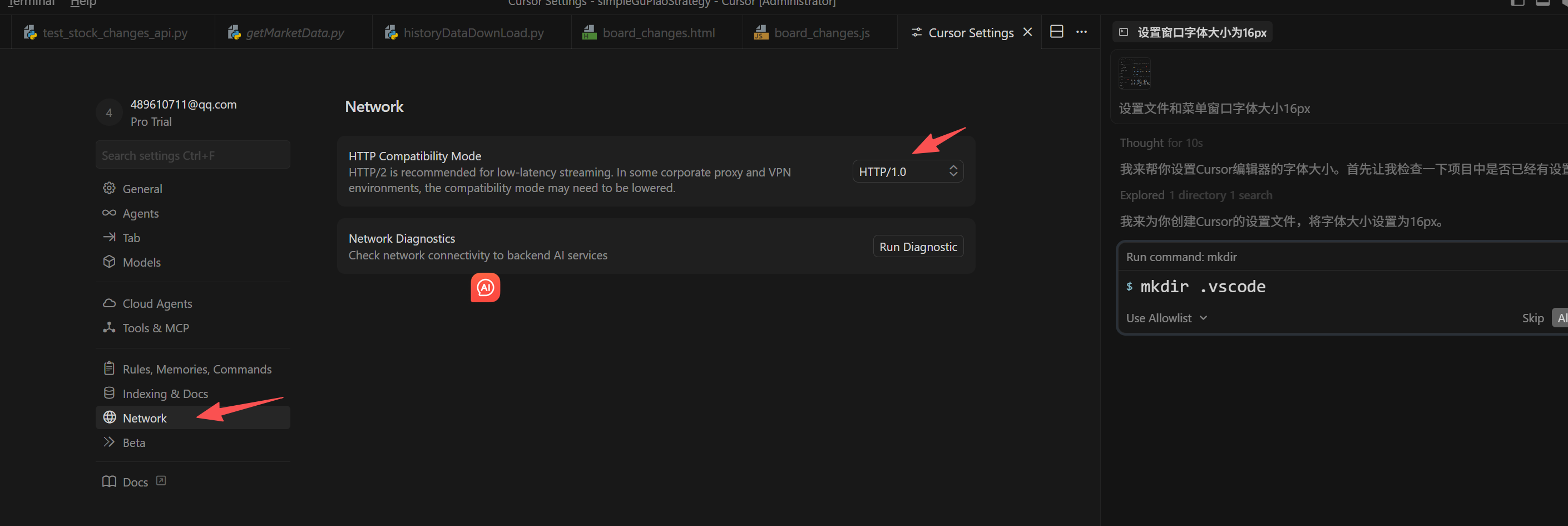Open the Help menu
Image resolution: width=1568 pixels, height=526 pixels.
coord(83,3)
